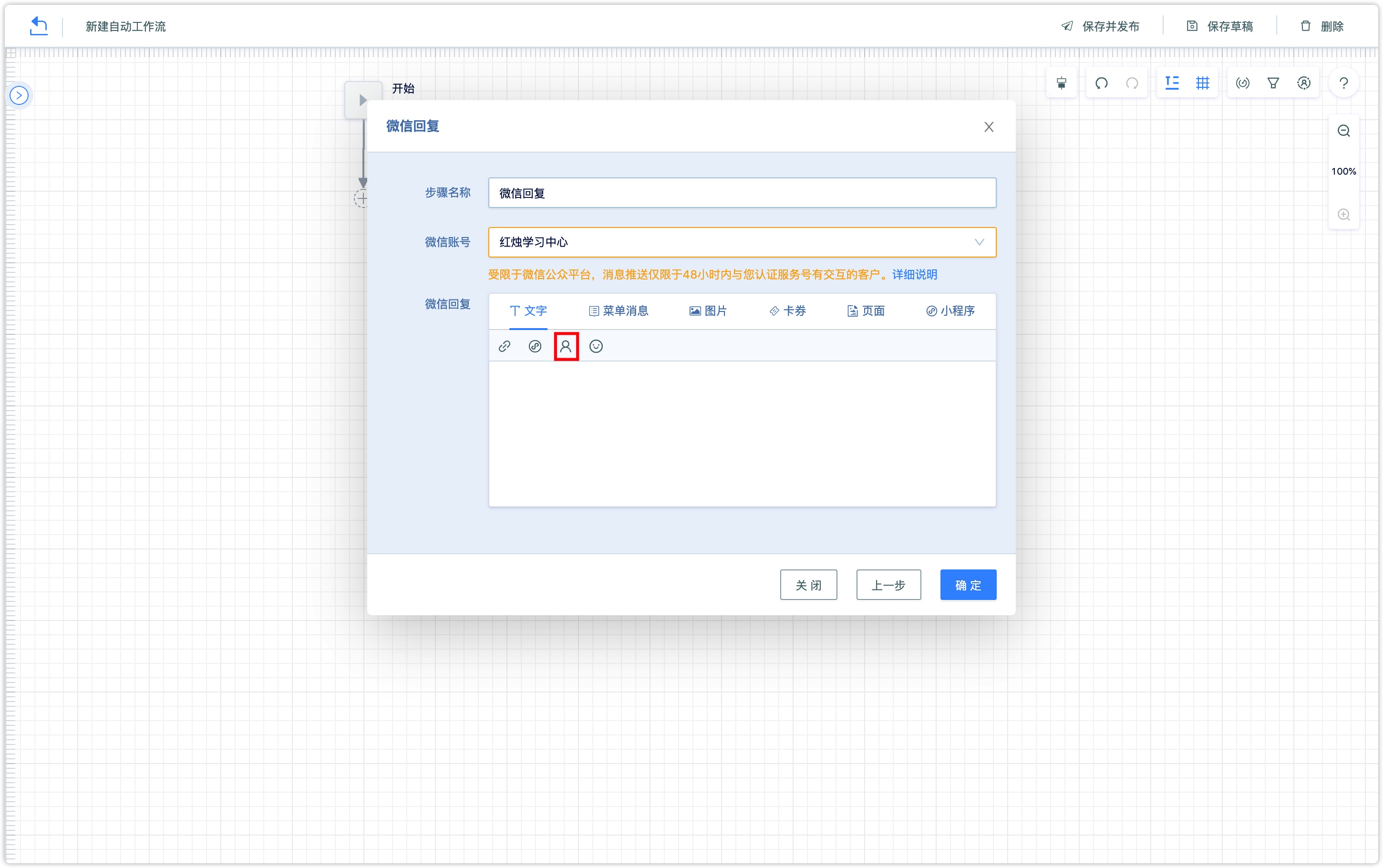1383x868 pixels.
Task: Switch to the 小程序 (Mini Program) tab
Action: (950, 310)
